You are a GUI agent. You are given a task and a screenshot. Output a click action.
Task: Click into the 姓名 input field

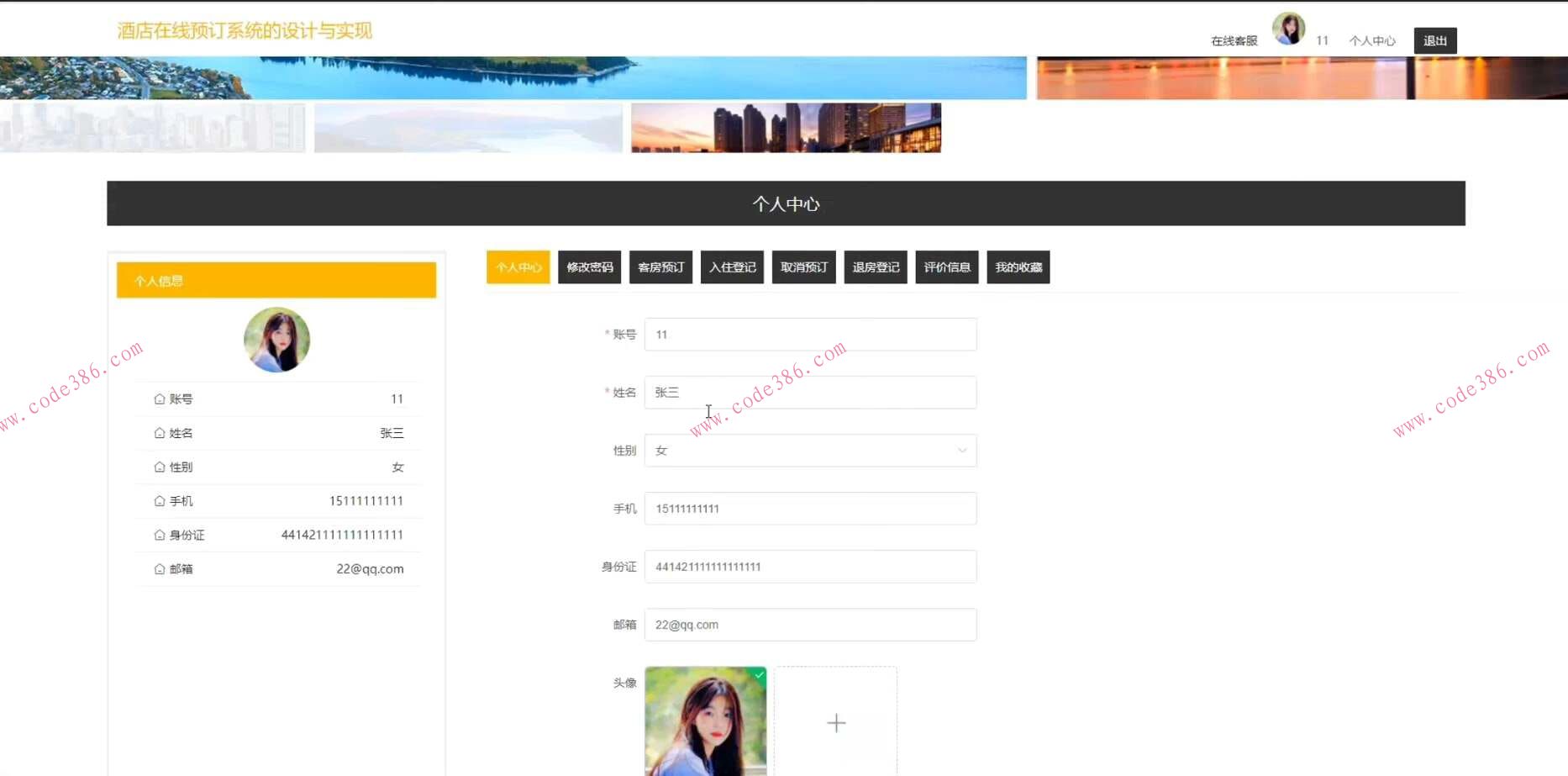(x=810, y=393)
